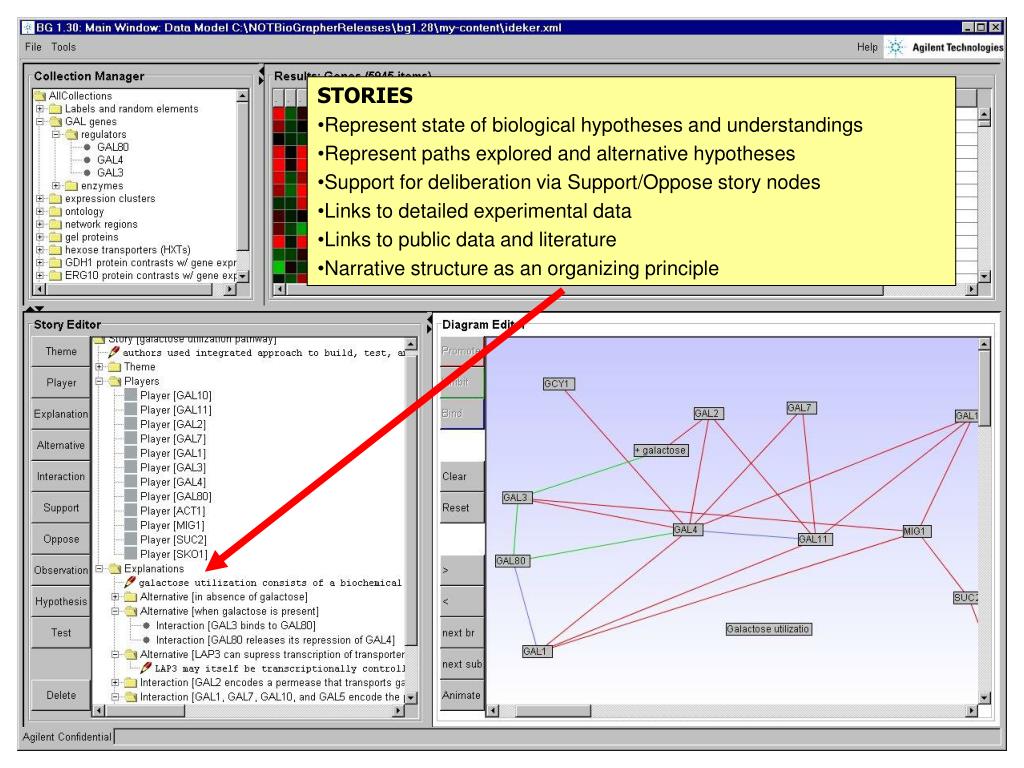Viewport: 1024px width, 768px height.
Task: Expand Labels and random elements collection
Action: 40,109
